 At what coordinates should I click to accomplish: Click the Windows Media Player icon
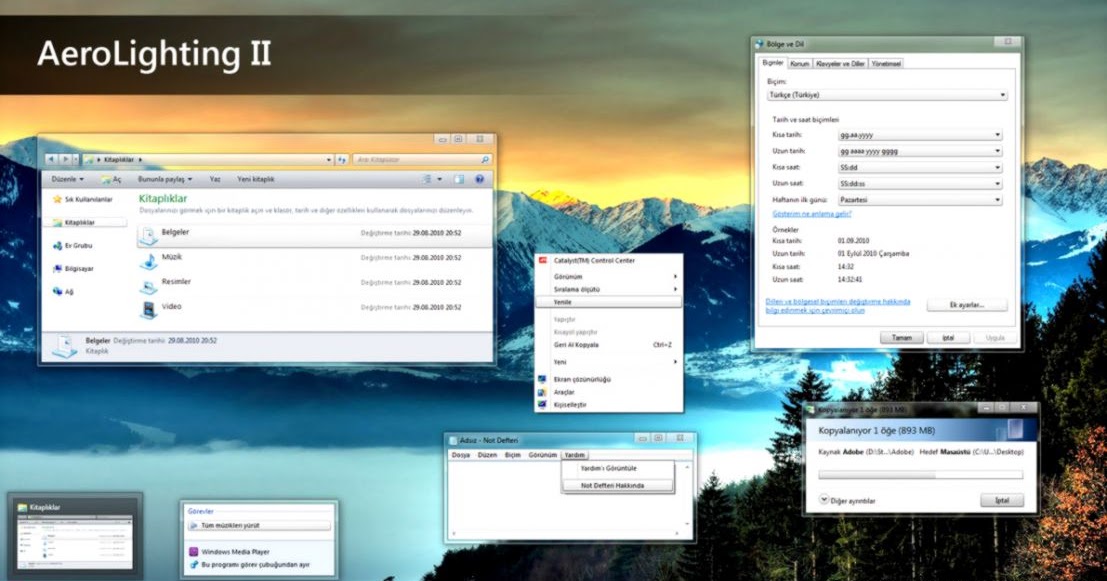point(192,550)
